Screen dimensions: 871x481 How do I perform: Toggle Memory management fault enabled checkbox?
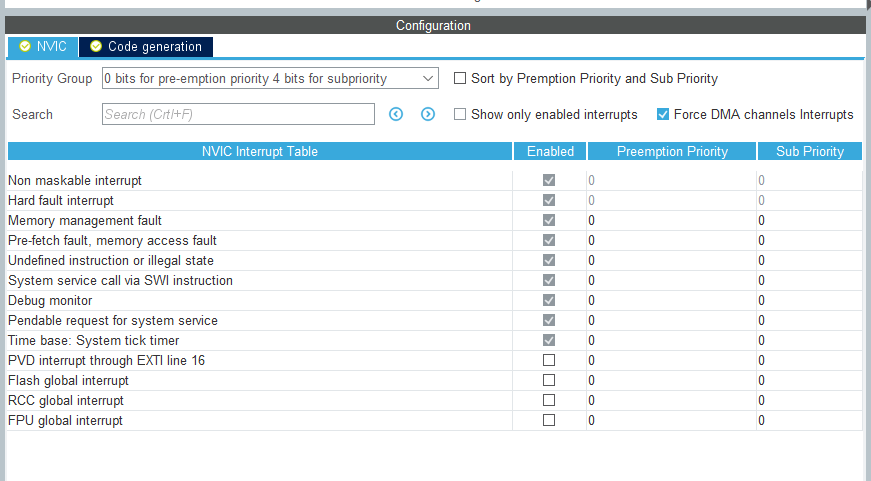549,220
